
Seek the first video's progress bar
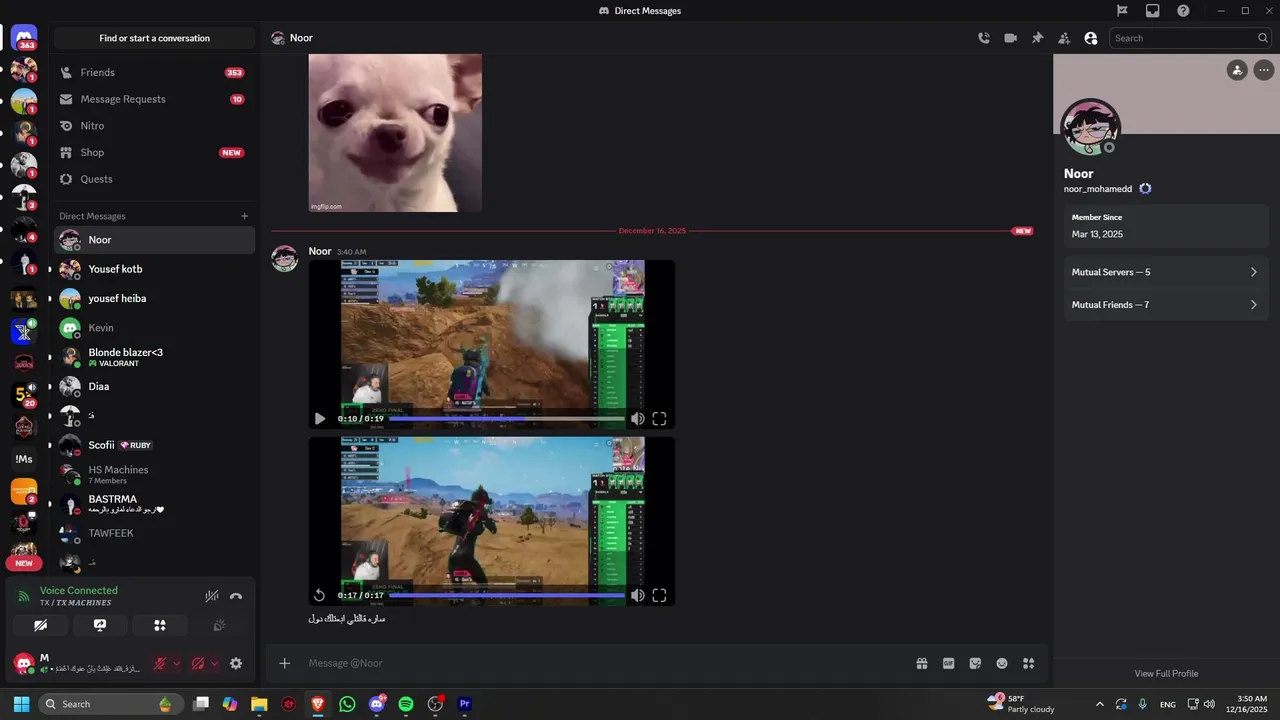507,419
